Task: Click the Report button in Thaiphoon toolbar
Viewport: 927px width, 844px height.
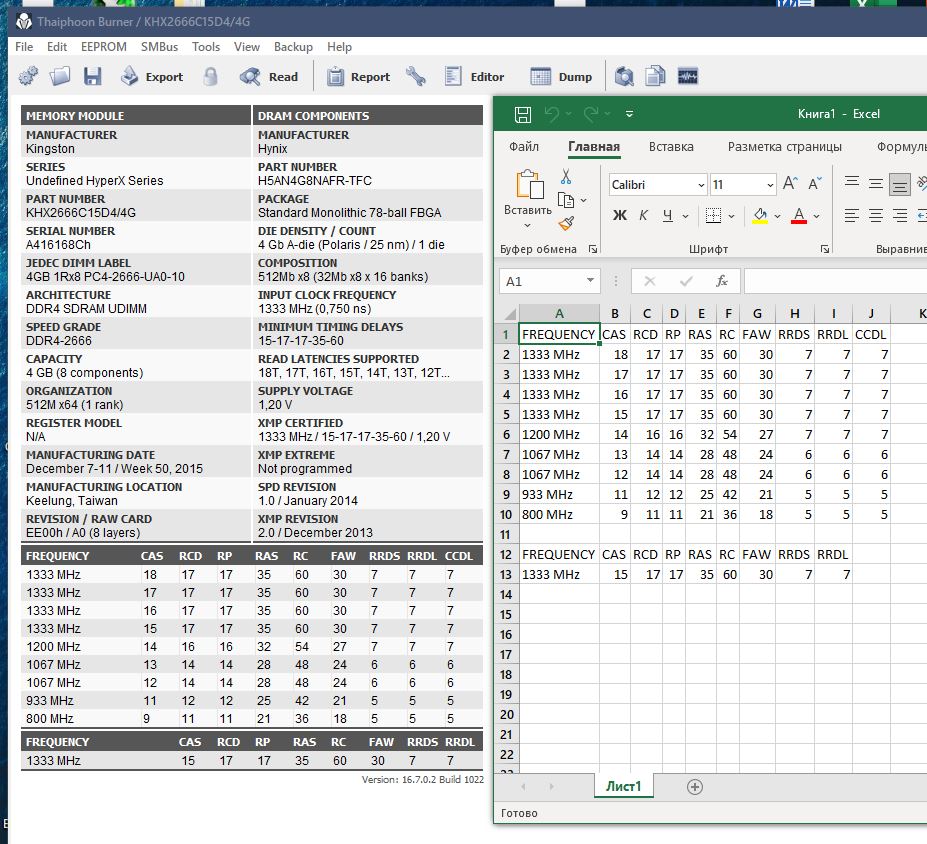Action: [358, 76]
